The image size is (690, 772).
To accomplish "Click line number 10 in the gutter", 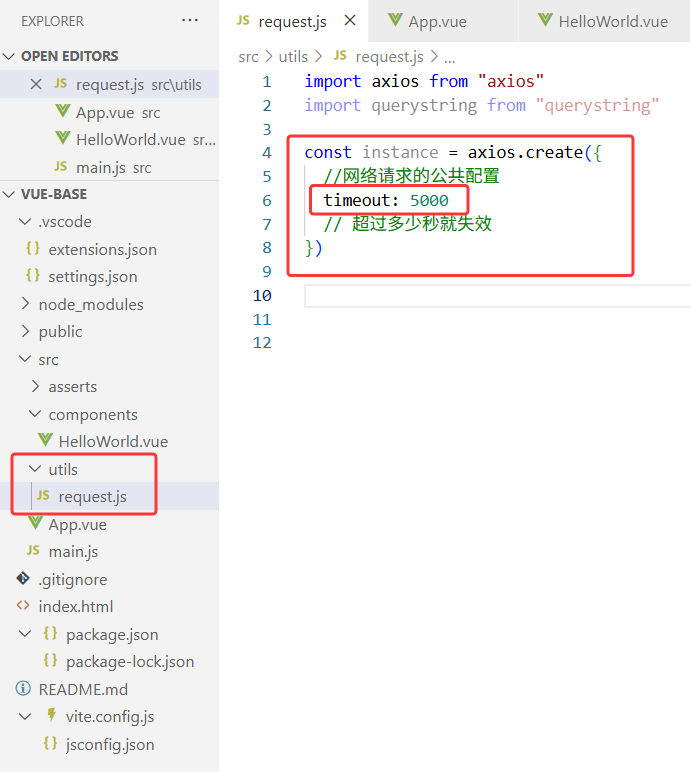I will (262, 295).
